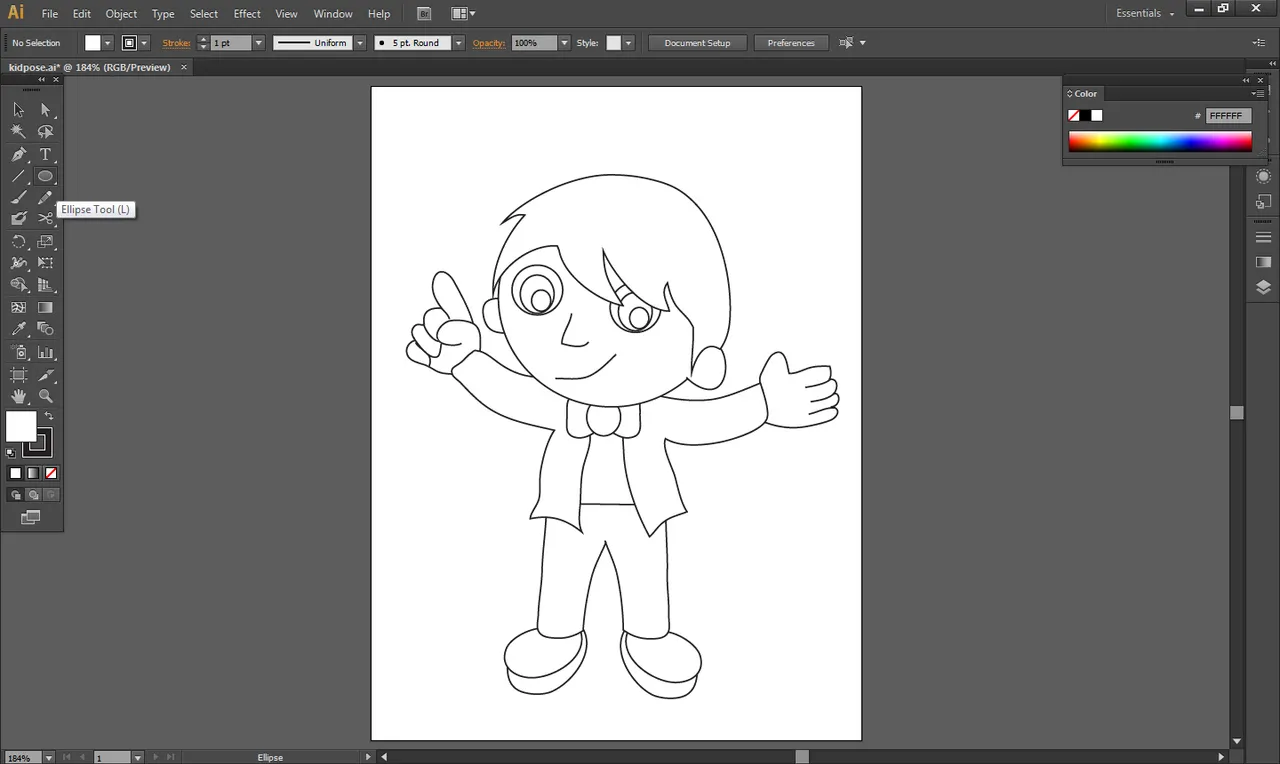Open the Object menu
The height and width of the screenshot is (764, 1280).
(x=121, y=14)
